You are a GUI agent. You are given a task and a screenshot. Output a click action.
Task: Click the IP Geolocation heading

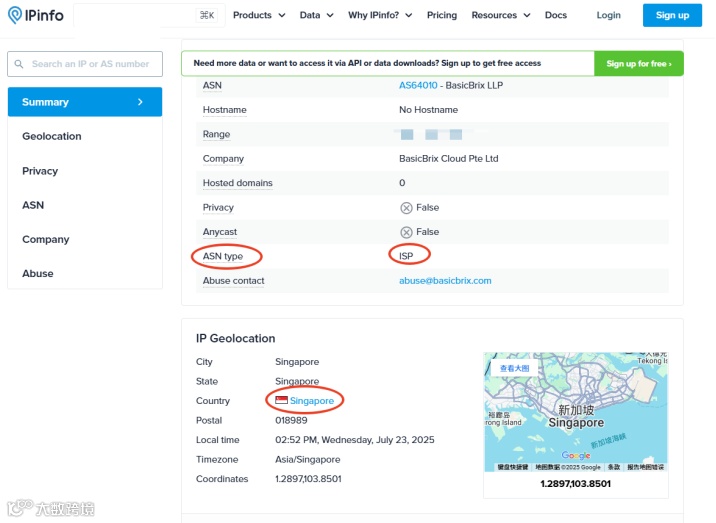236,338
